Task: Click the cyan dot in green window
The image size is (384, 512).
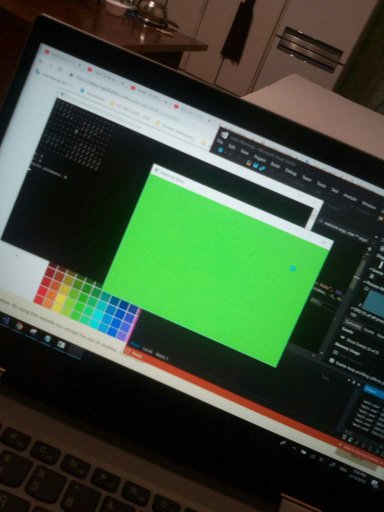Action: (293, 268)
